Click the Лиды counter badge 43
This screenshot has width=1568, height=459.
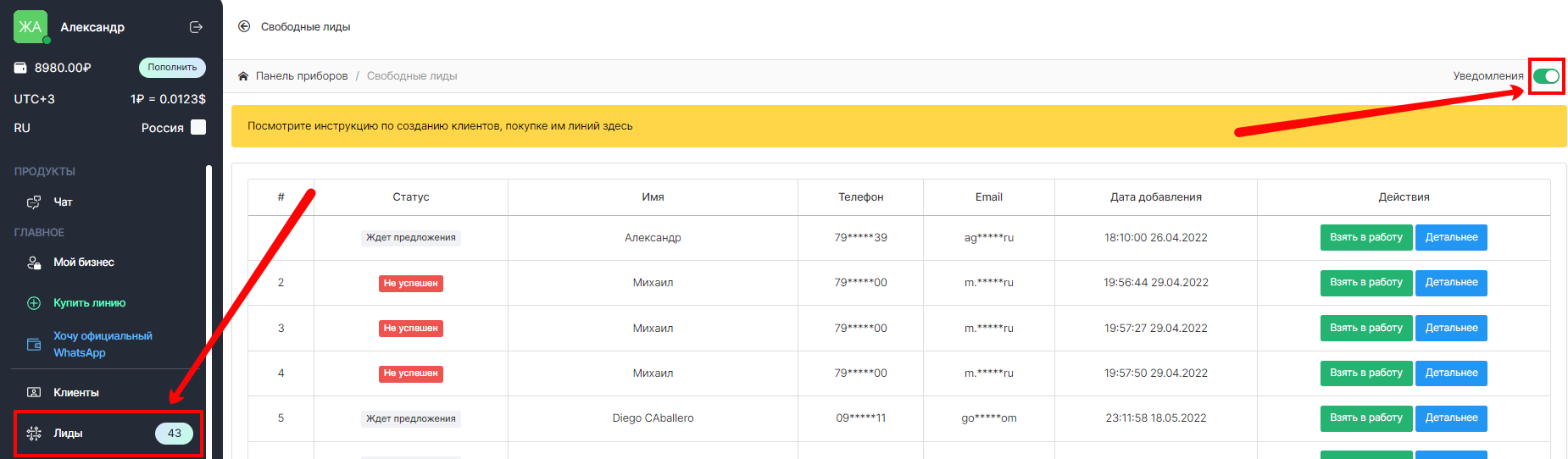174,434
